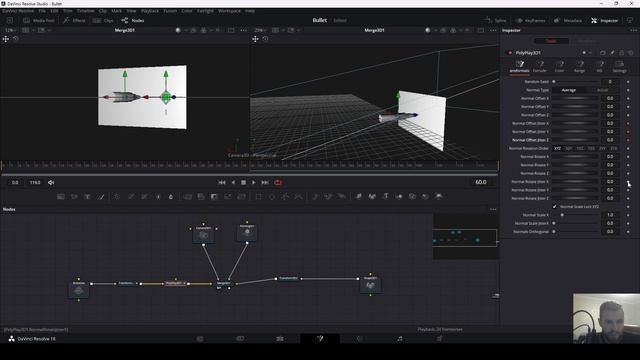
Task: Stop playback
Action: [x=243, y=182]
